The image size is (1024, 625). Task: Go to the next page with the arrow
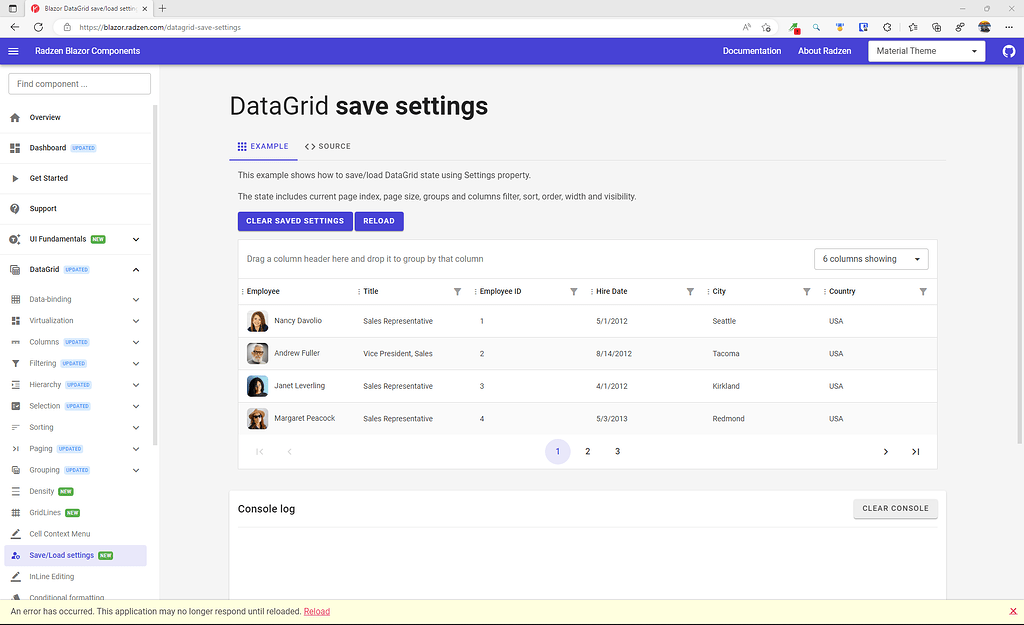885,451
